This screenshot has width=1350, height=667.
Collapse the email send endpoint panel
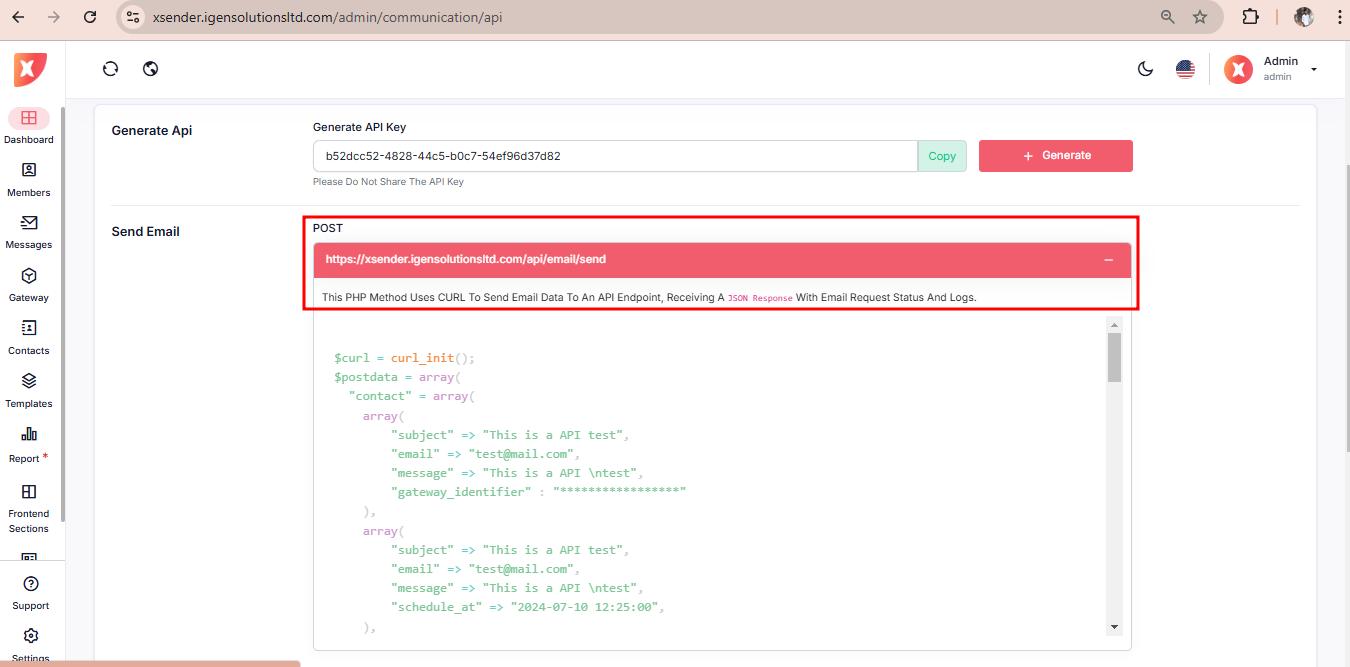[x=1108, y=260]
